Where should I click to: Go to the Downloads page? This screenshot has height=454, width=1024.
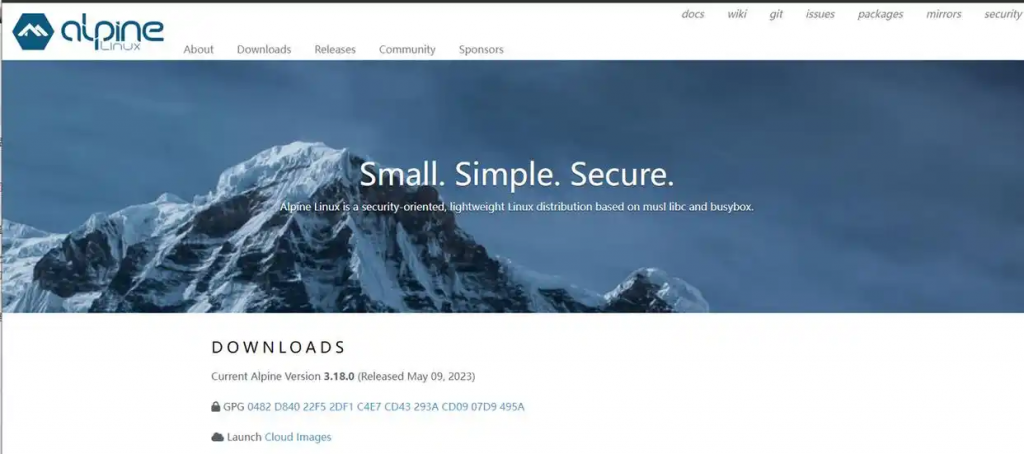(x=264, y=49)
